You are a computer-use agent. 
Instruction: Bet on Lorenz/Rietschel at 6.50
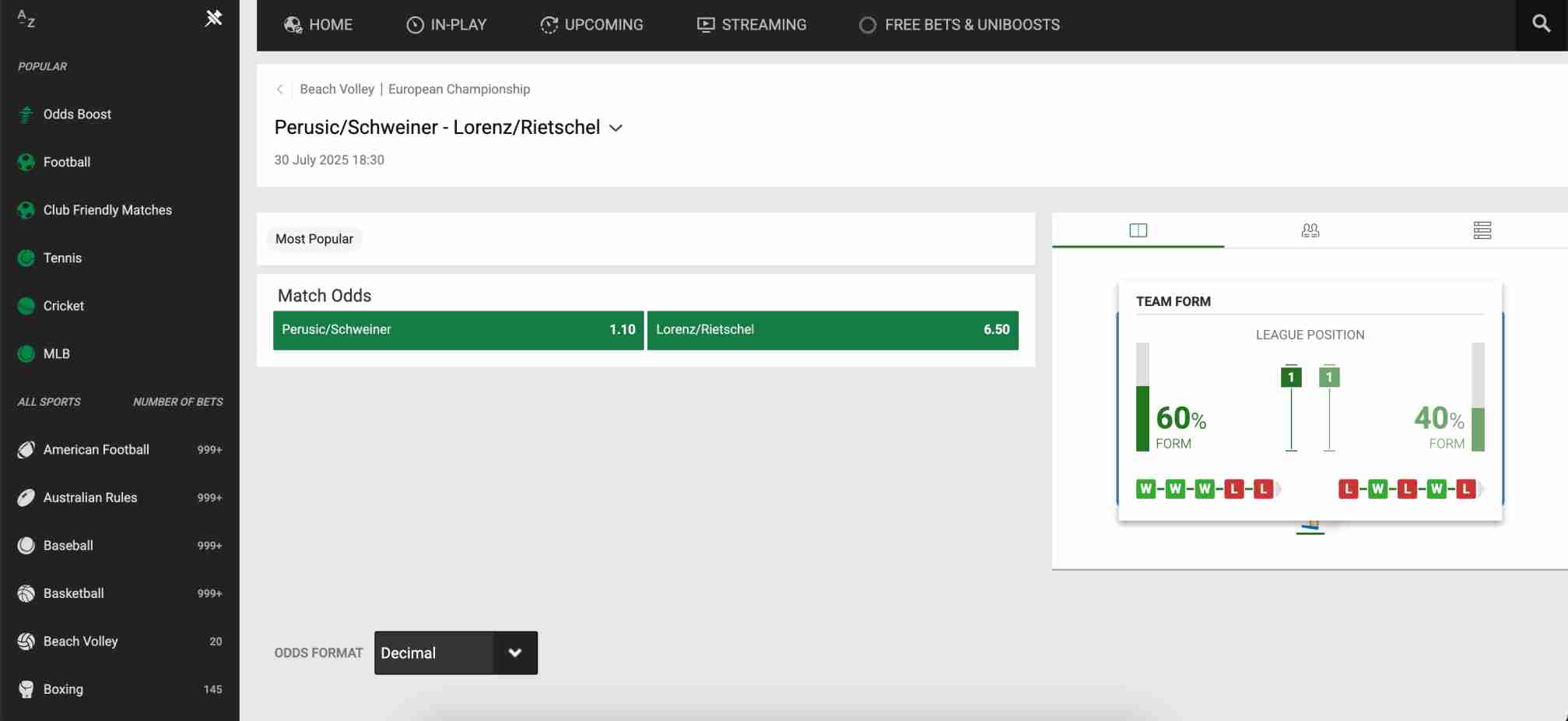[x=833, y=330]
